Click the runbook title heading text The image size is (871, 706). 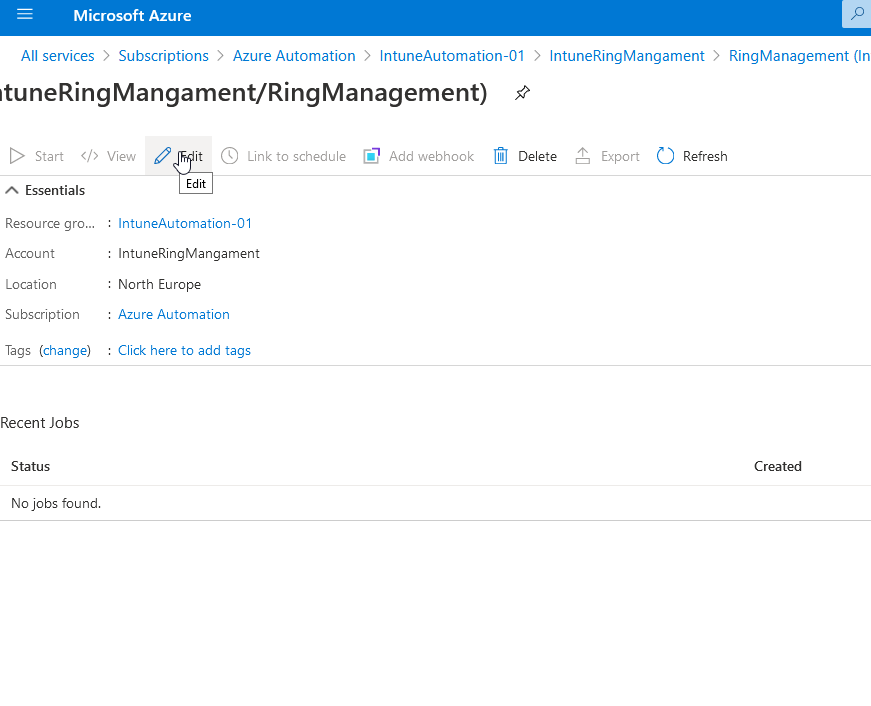pos(244,93)
